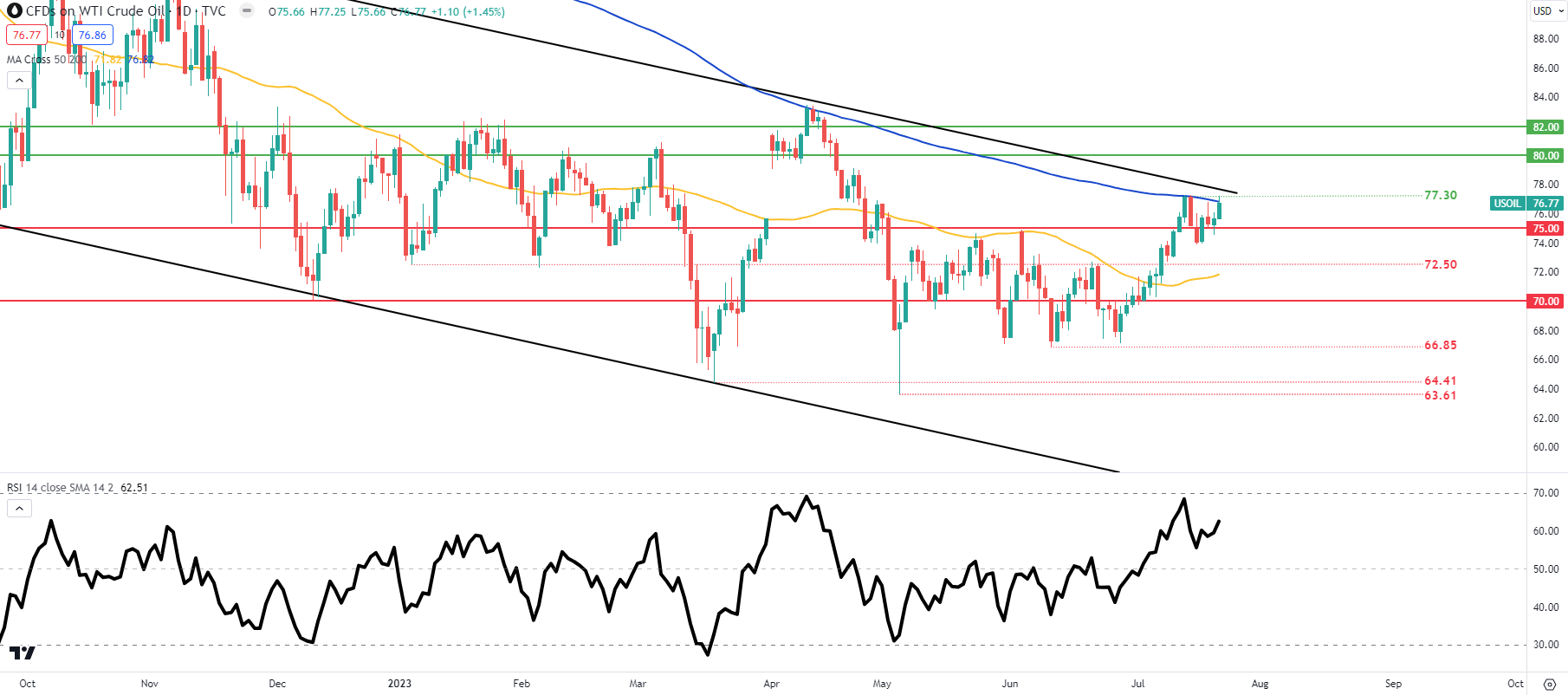Screen dimensions: 1568x695
Task: Click the blue 200 MA value 76.82
Action: 140,60
